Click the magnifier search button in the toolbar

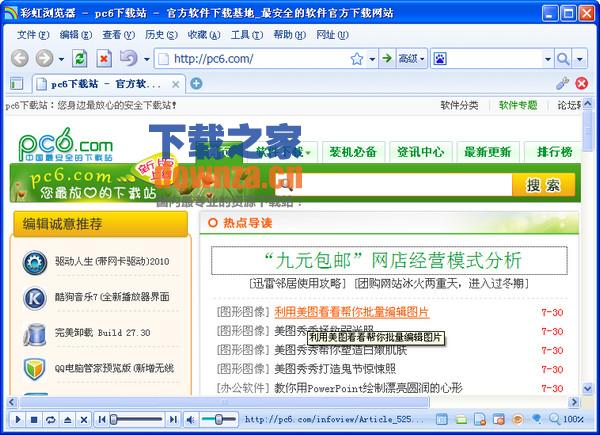(x=563, y=59)
